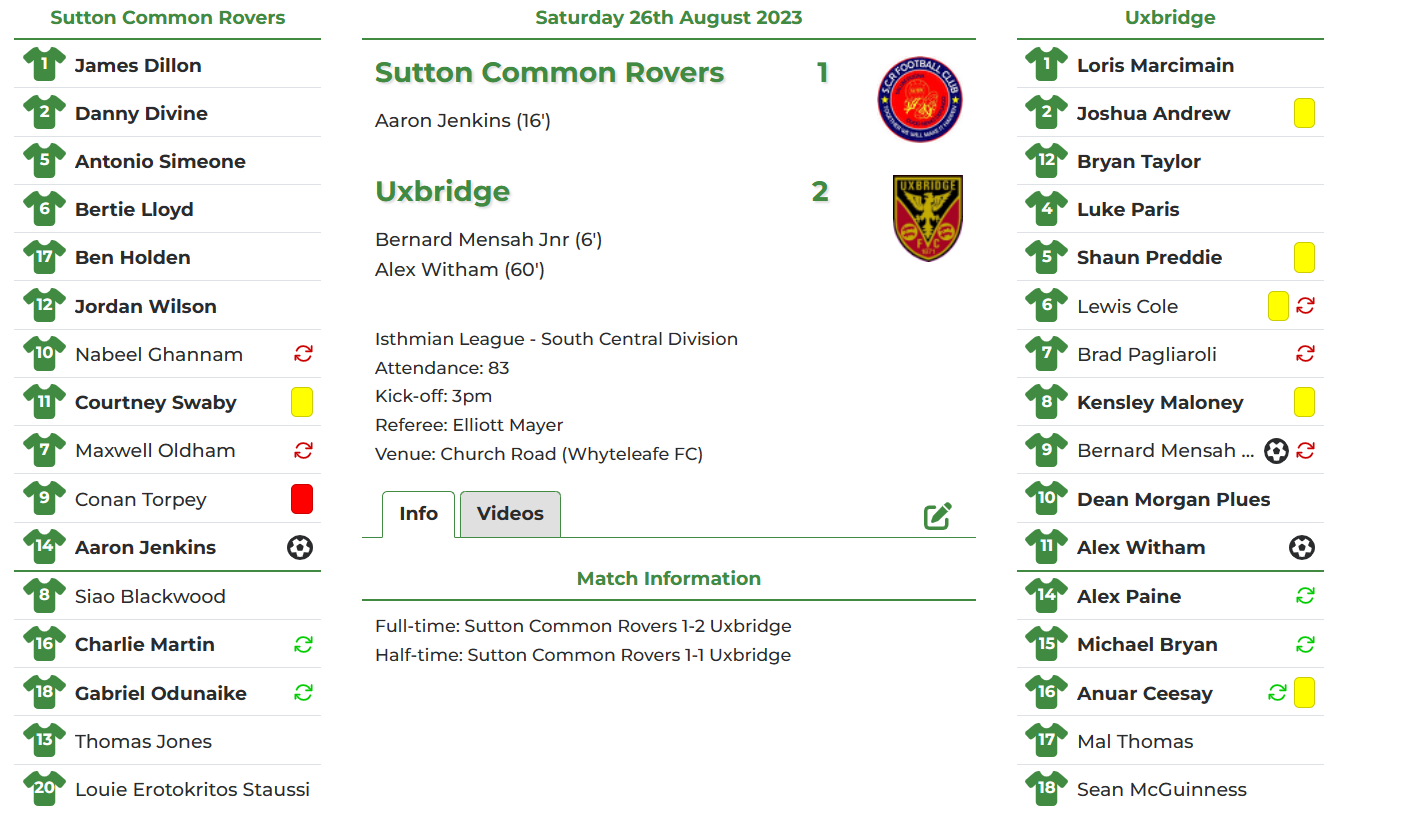Click the substitution icon next to Brad Pagliaroli
Image resolution: width=1424 pixels, height=828 pixels.
pyautogui.click(x=1304, y=353)
